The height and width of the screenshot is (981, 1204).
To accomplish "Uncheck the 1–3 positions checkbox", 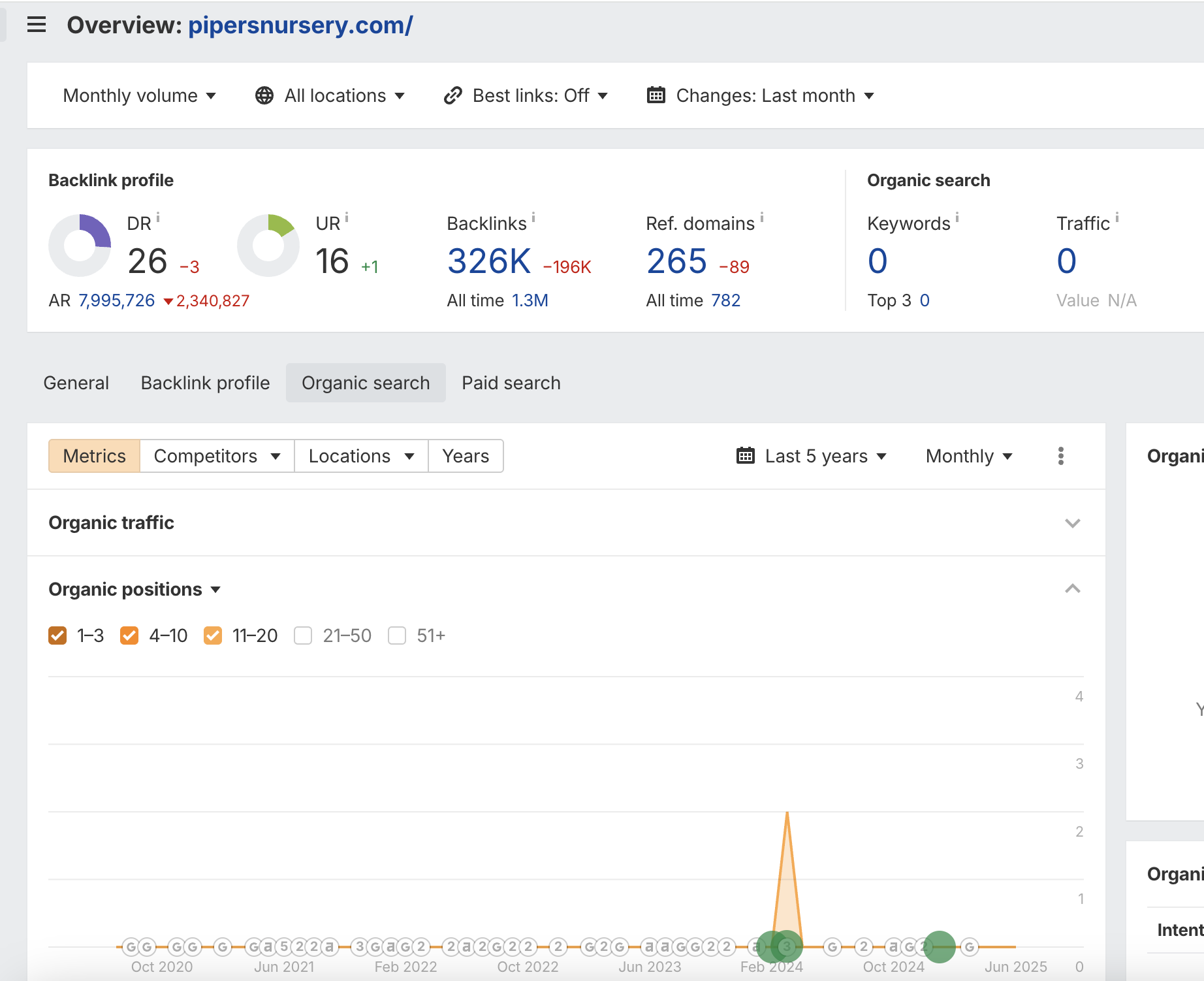I will [57, 635].
